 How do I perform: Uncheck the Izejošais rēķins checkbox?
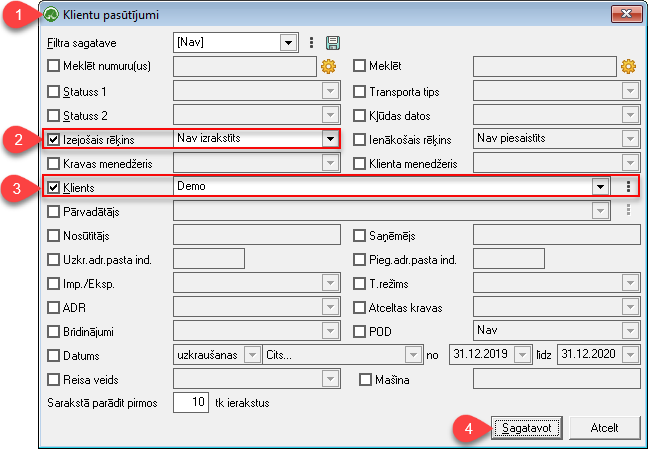(53, 139)
